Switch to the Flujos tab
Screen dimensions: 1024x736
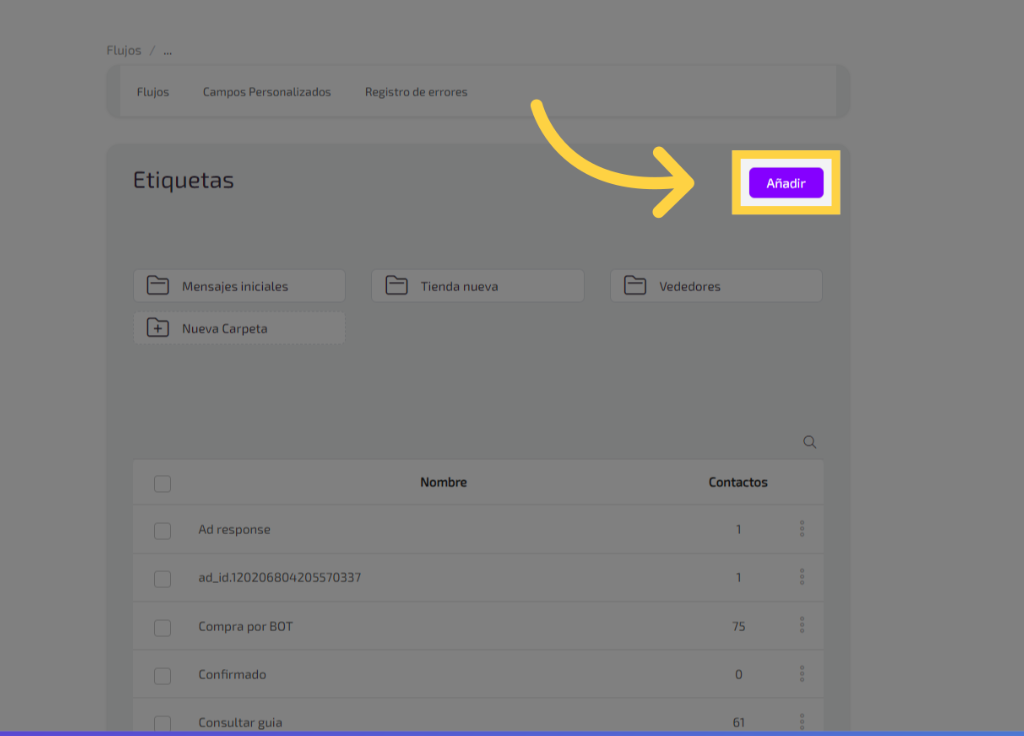[x=153, y=92]
